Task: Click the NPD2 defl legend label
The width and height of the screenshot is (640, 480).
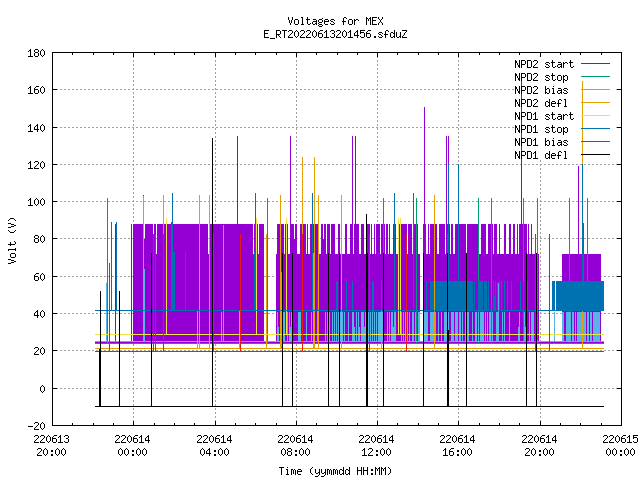Action: point(541,103)
